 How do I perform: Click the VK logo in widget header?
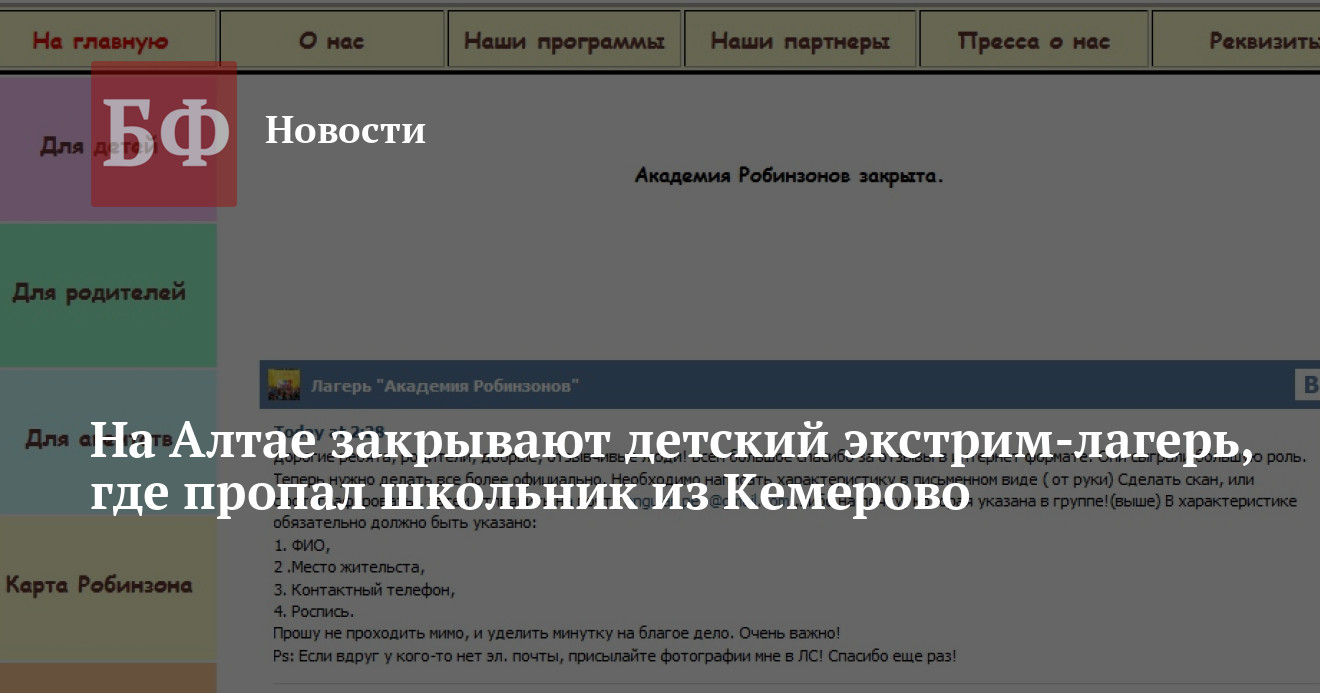click(1306, 385)
